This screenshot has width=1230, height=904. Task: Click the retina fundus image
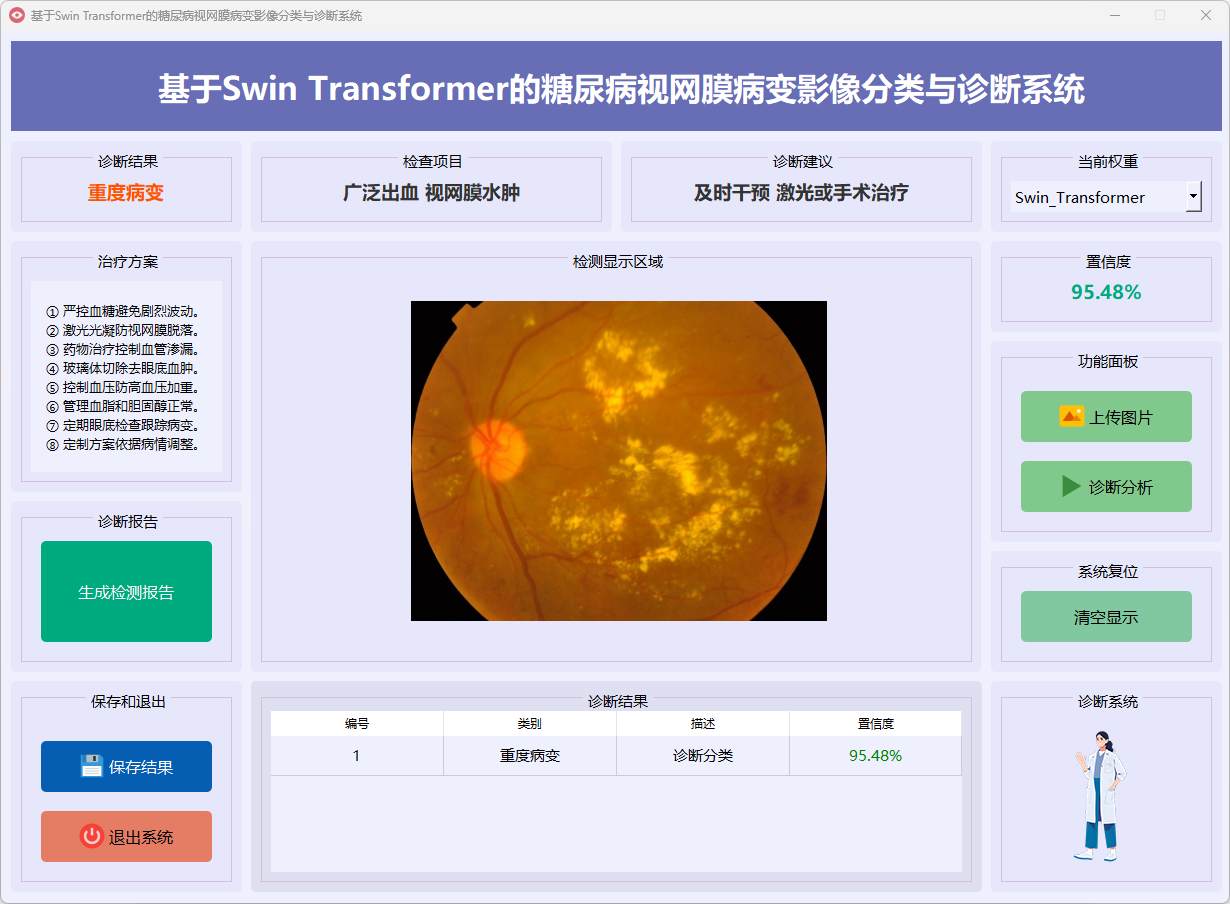coord(618,461)
